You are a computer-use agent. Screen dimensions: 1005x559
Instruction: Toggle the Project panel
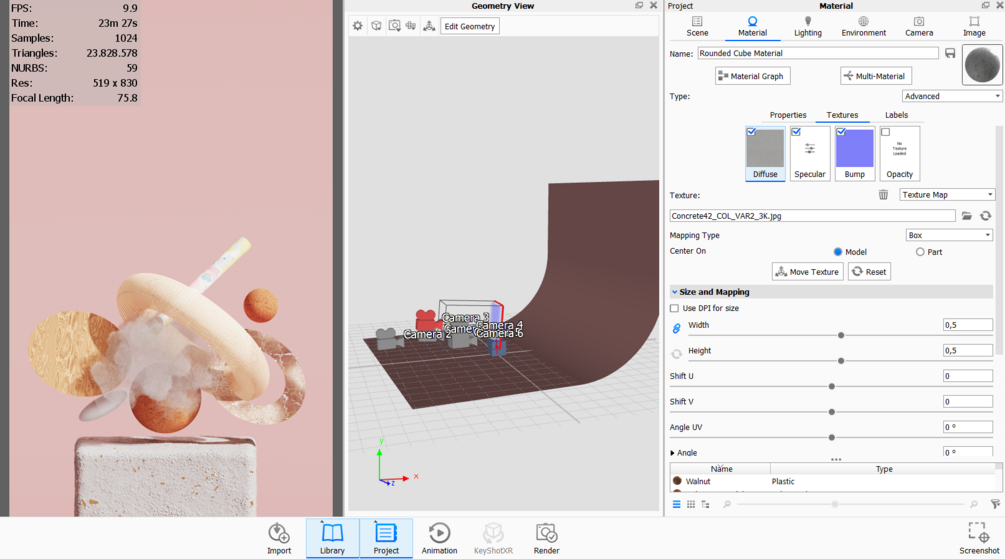(386, 538)
